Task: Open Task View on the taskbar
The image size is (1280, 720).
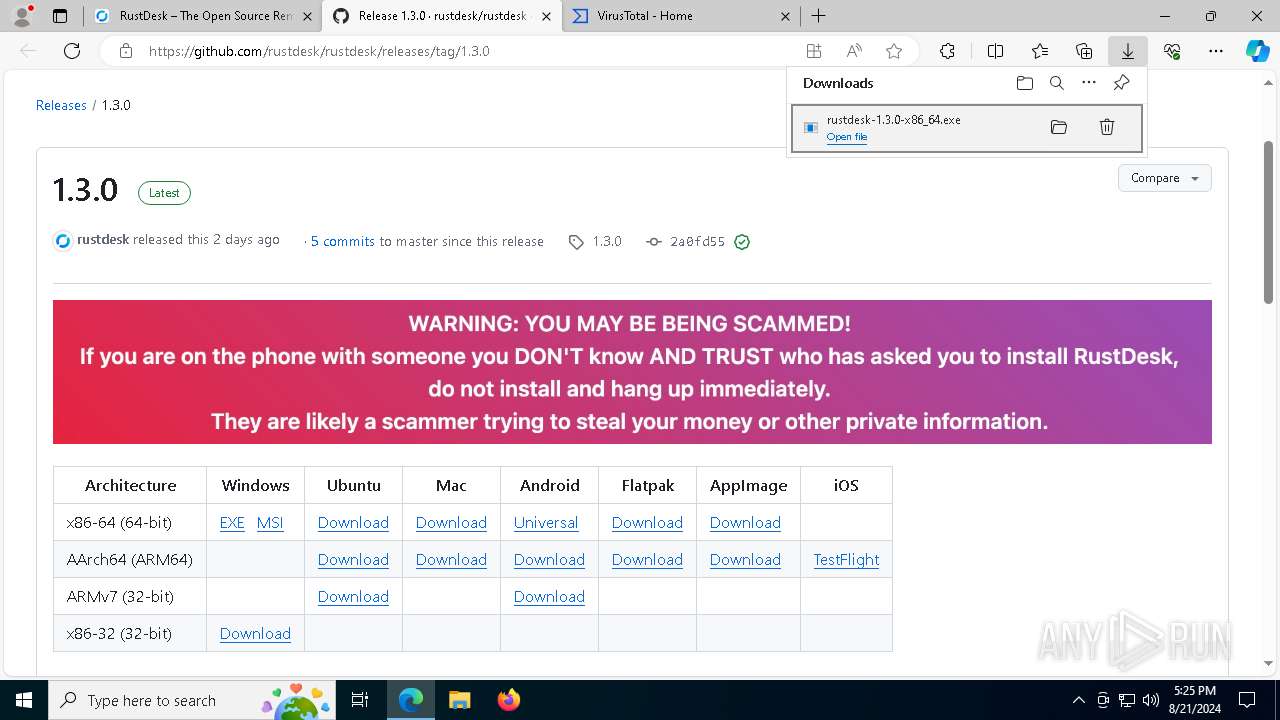Action: 360,700
